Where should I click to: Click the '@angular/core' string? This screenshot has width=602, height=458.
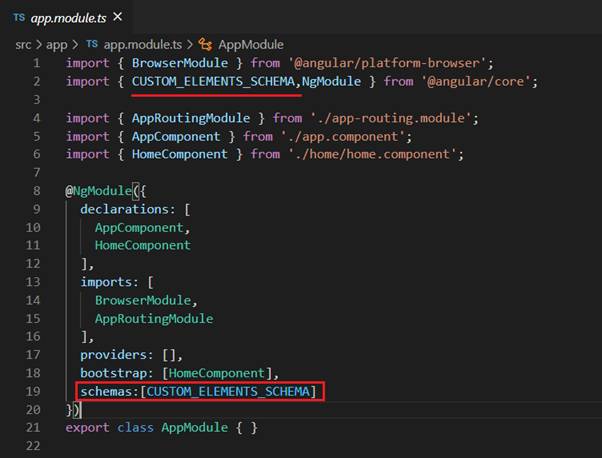pyautogui.click(x=475, y=81)
